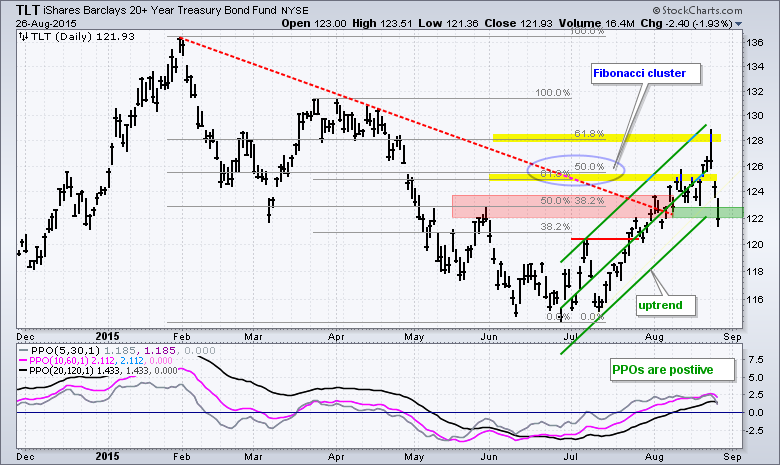
Task: Click the Fibonacci cluster annotation box
Action: coord(646,74)
